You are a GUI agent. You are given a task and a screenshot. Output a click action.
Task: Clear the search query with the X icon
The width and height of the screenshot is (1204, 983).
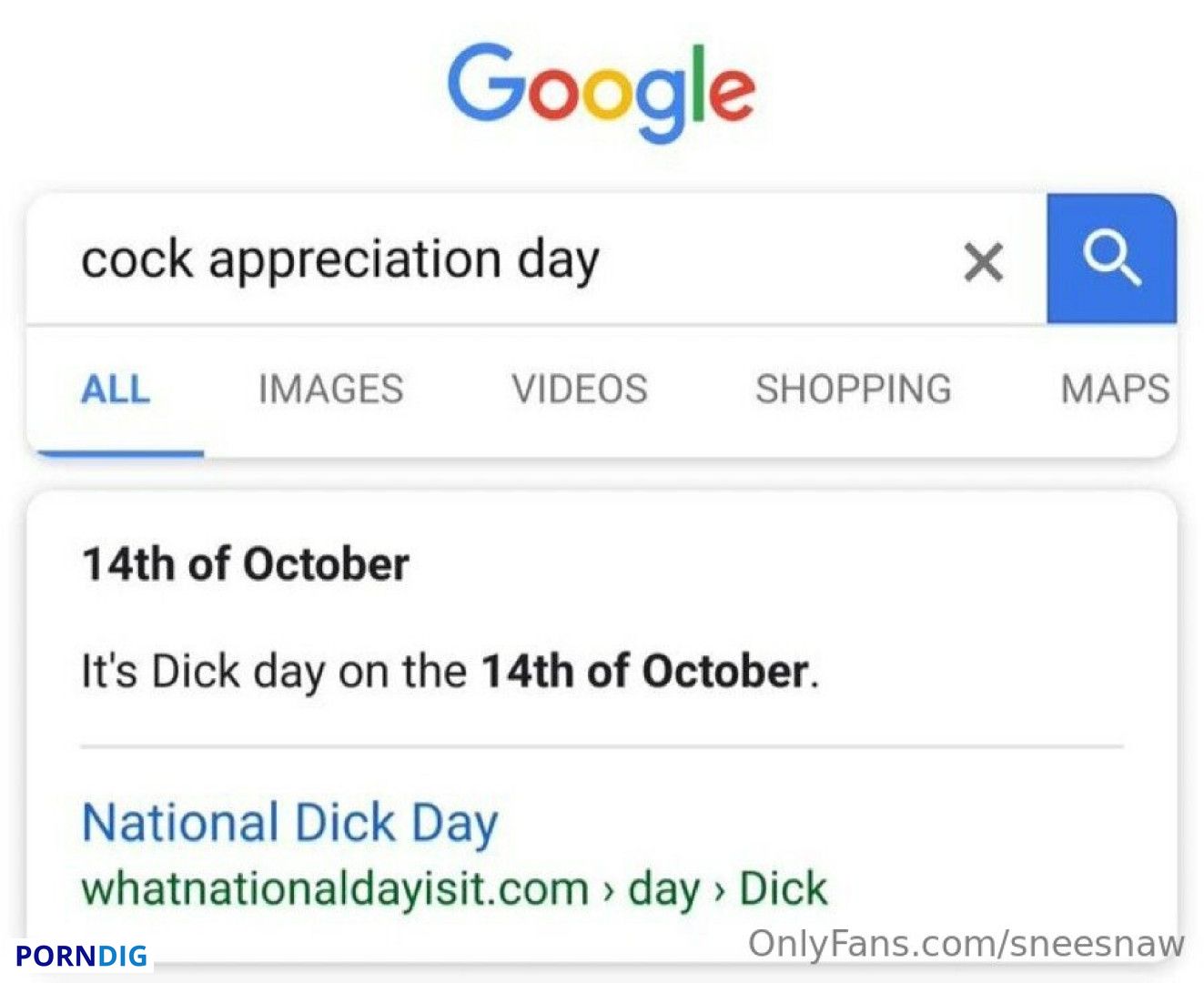point(983,262)
